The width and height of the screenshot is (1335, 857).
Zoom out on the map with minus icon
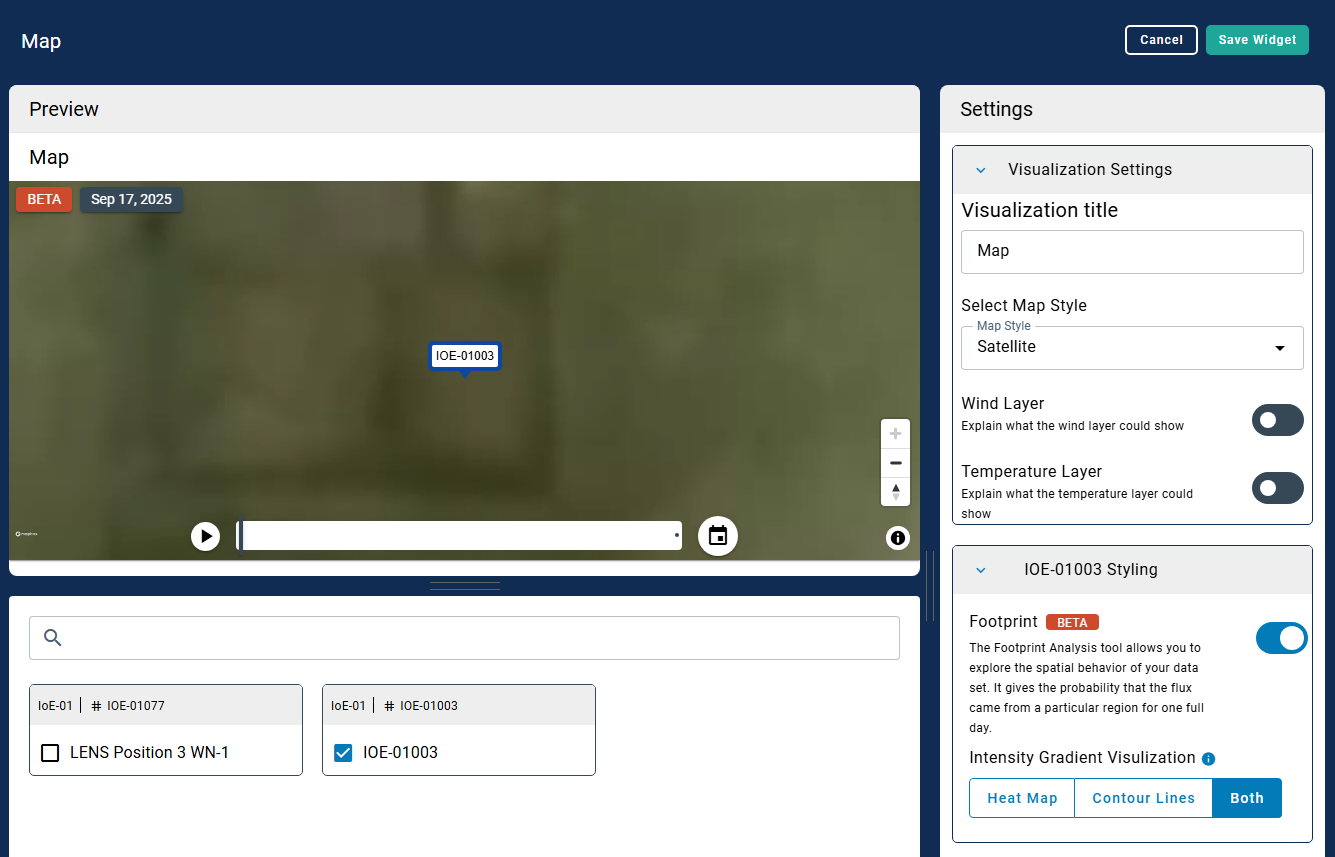pyautogui.click(x=895, y=463)
